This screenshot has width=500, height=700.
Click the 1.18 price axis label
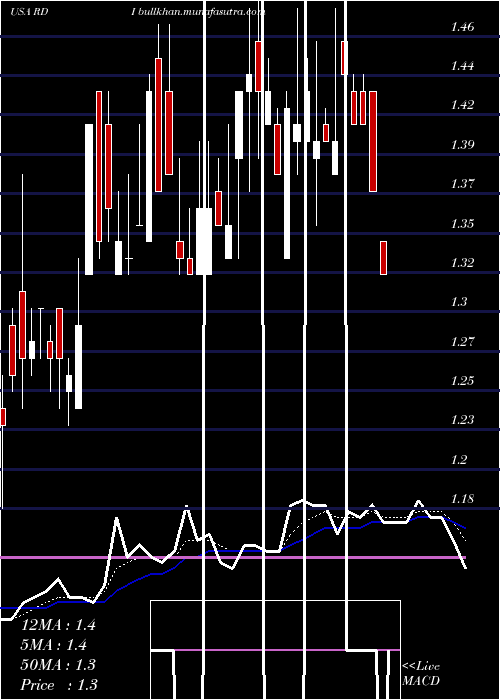pyautogui.click(x=462, y=499)
